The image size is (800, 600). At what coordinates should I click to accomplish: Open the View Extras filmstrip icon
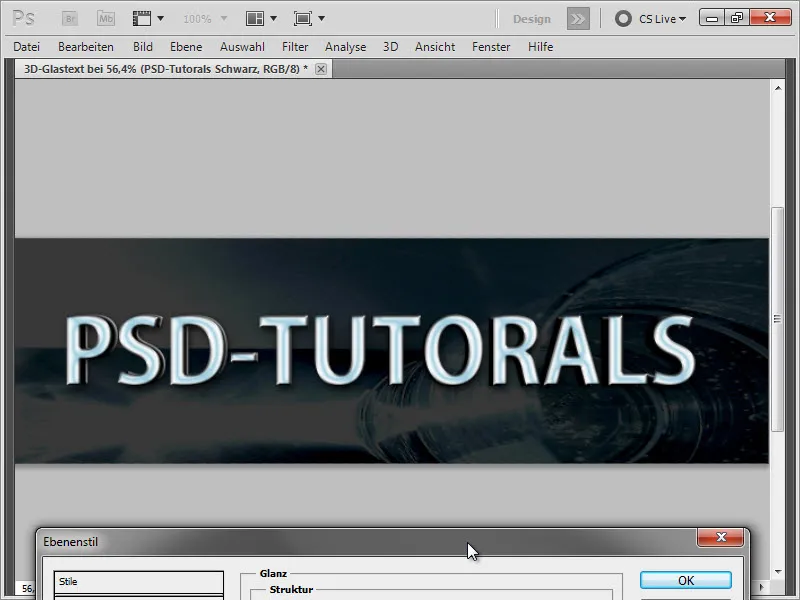(x=142, y=19)
